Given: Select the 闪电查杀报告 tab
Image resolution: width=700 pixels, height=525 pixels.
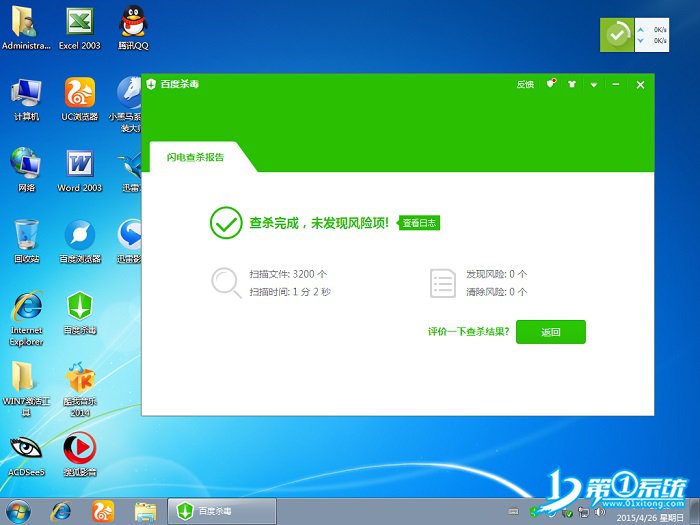Looking at the screenshot, I should 195,157.
